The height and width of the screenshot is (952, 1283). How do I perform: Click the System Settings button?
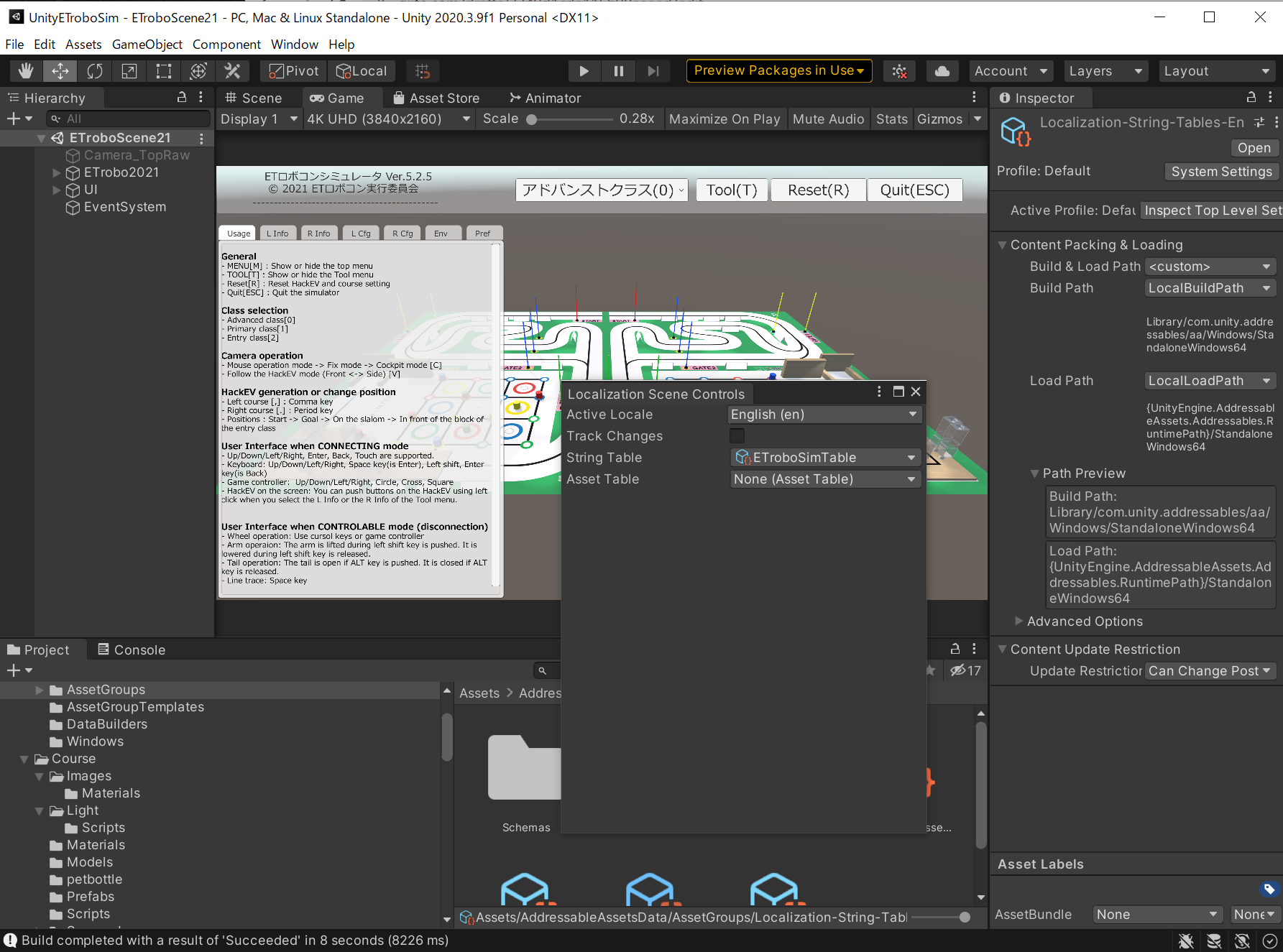point(1221,172)
